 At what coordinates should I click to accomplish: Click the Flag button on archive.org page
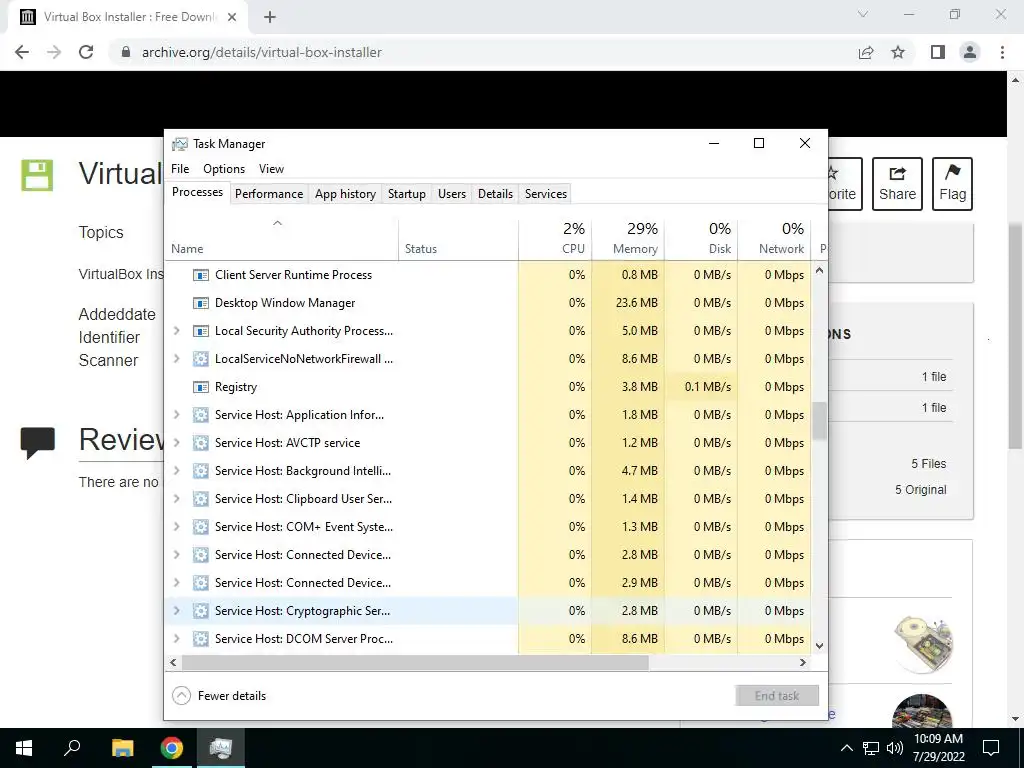(x=952, y=184)
